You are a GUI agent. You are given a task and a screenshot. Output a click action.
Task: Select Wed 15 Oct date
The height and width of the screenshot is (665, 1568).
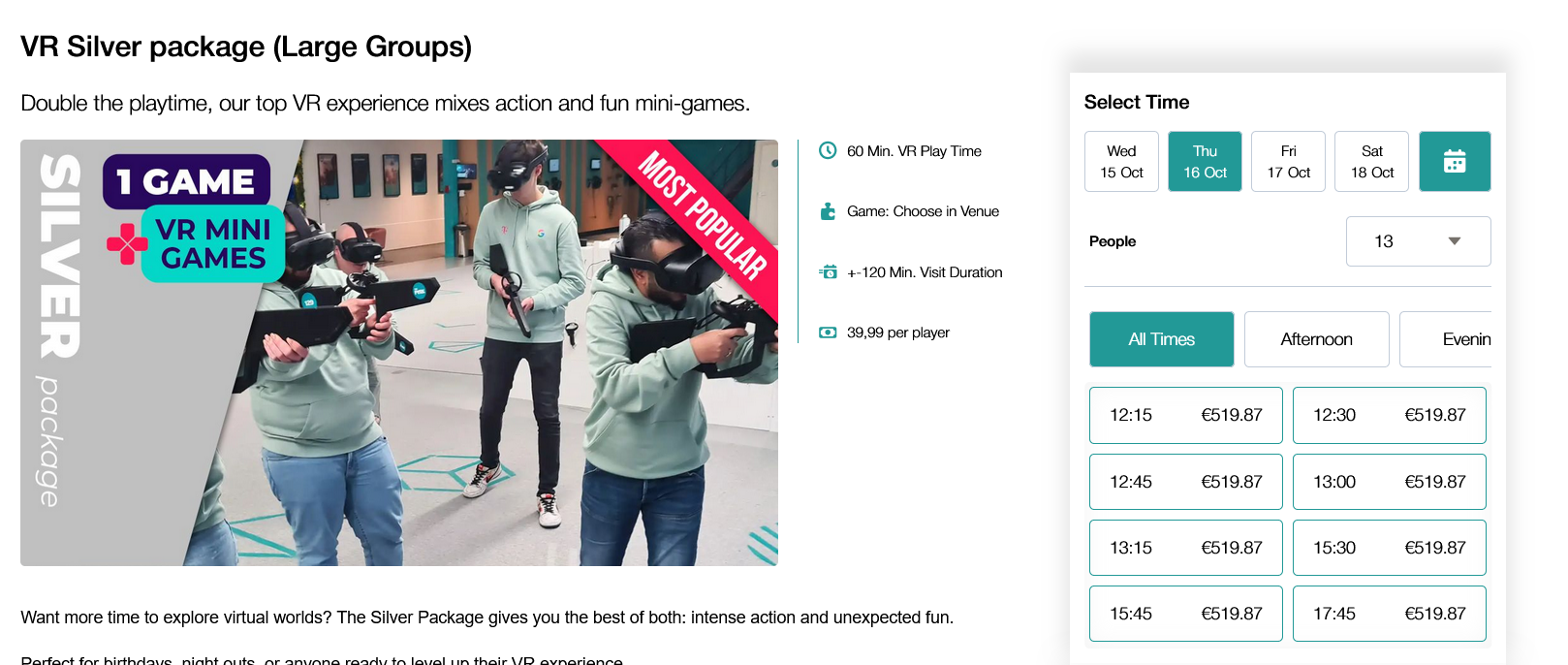[x=1121, y=161]
